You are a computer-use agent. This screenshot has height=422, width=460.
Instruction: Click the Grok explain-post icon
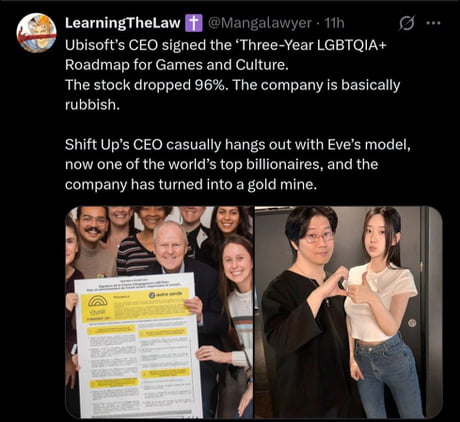(x=407, y=23)
